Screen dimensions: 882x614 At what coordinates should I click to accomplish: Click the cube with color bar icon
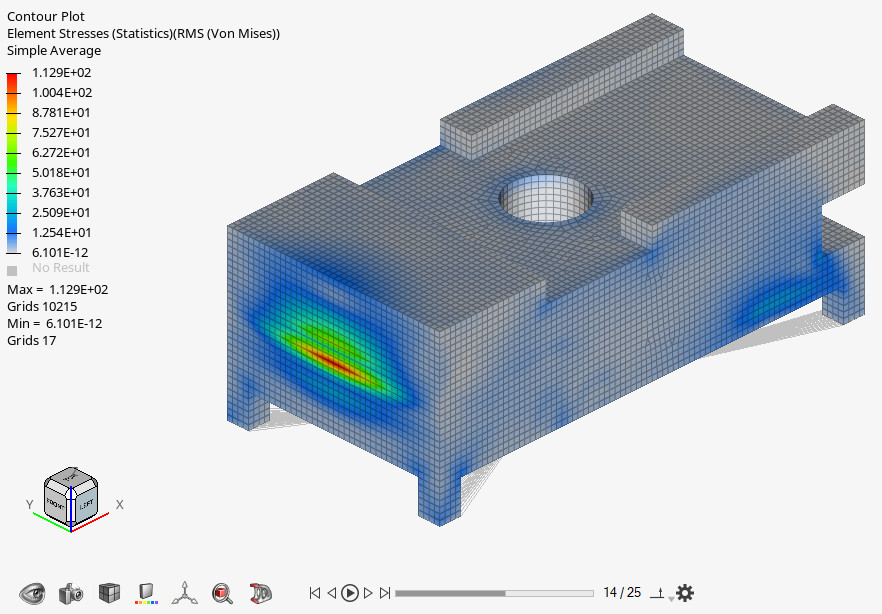pos(147,593)
